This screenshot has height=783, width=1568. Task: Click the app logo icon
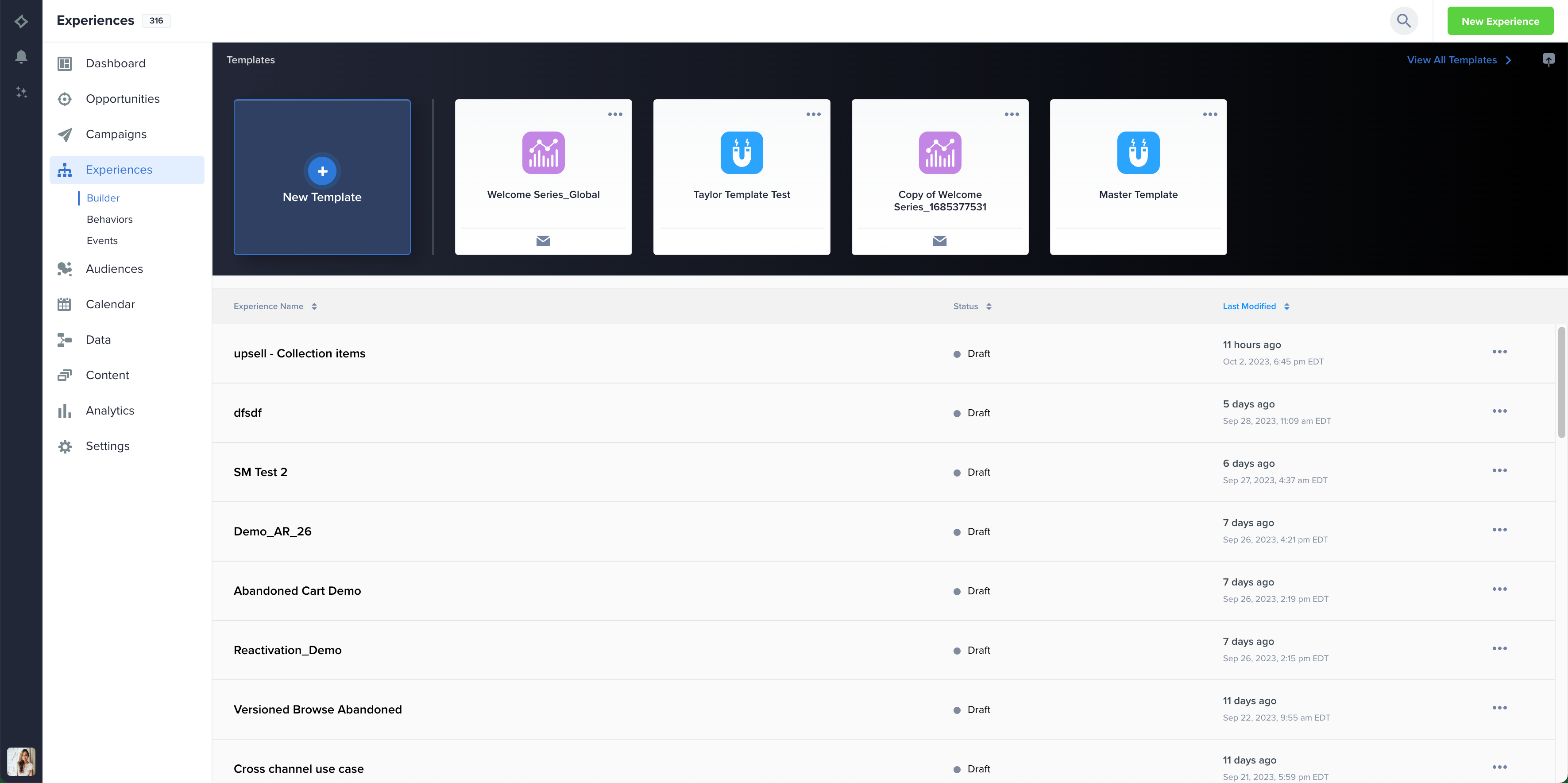[x=21, y=21]
